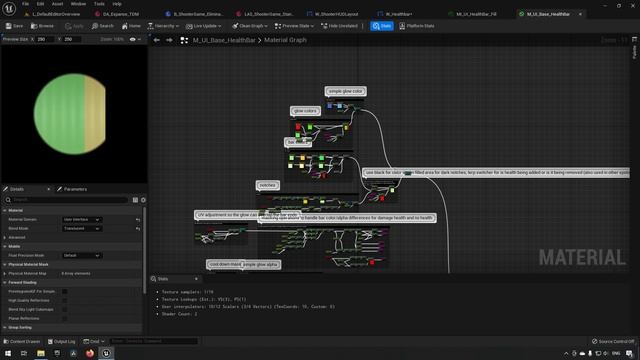Open the Blend Mode dropdown

tap(82, 229)
